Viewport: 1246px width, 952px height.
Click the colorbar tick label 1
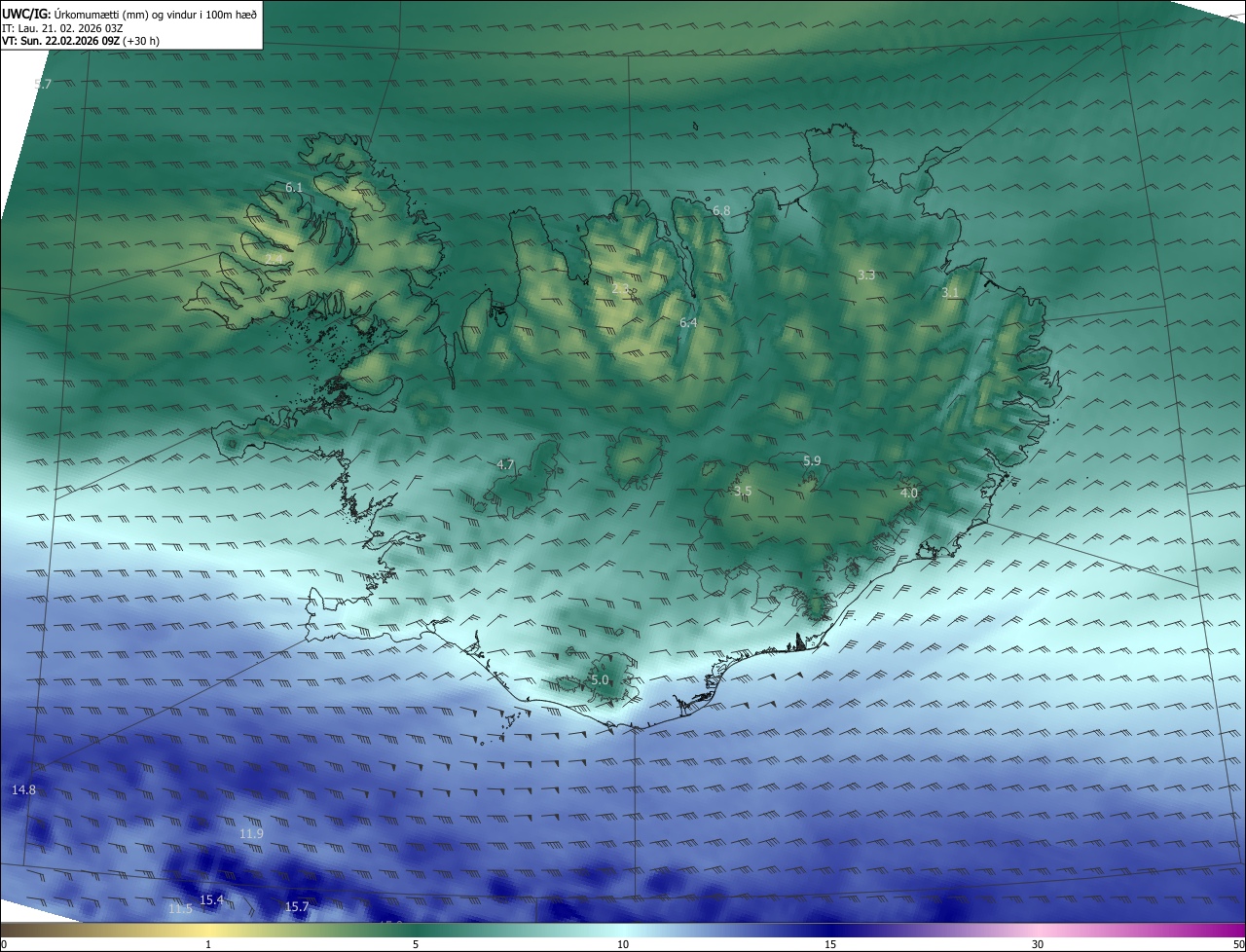tap(208, 944)
